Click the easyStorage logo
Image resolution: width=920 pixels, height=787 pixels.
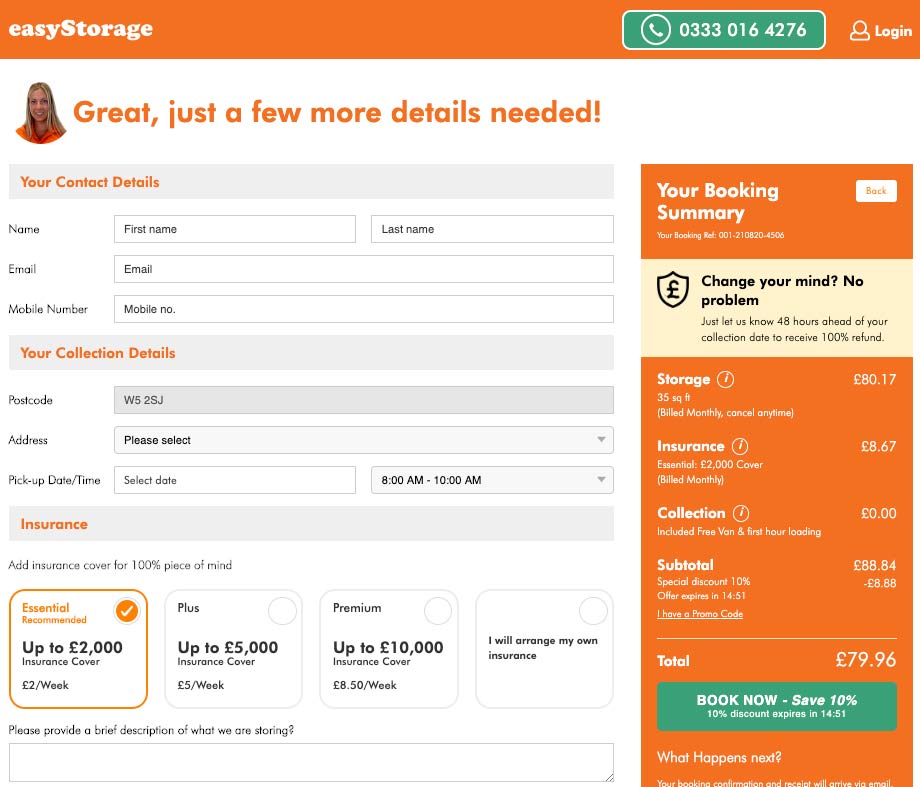point(80,29)
